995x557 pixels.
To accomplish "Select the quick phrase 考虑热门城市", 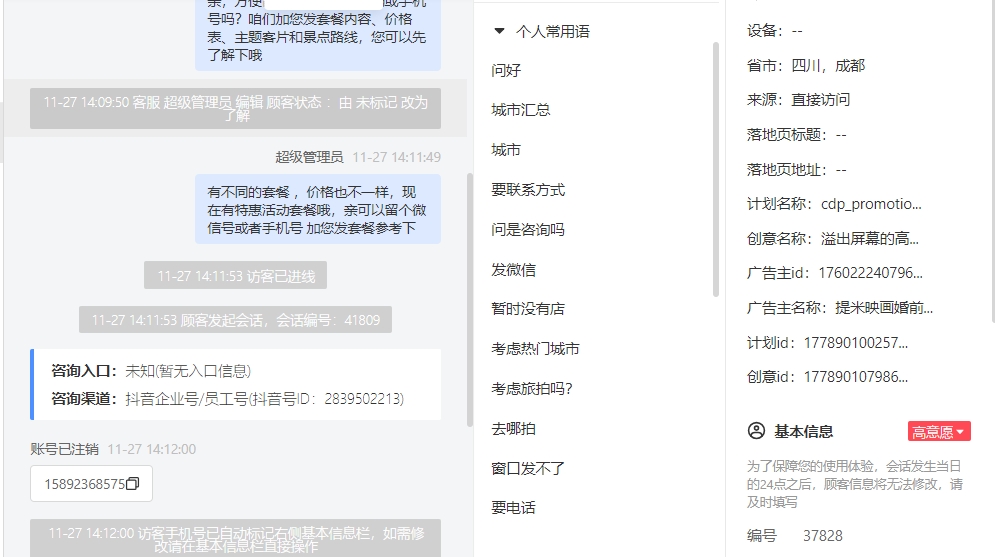I will tap(535, 349).
